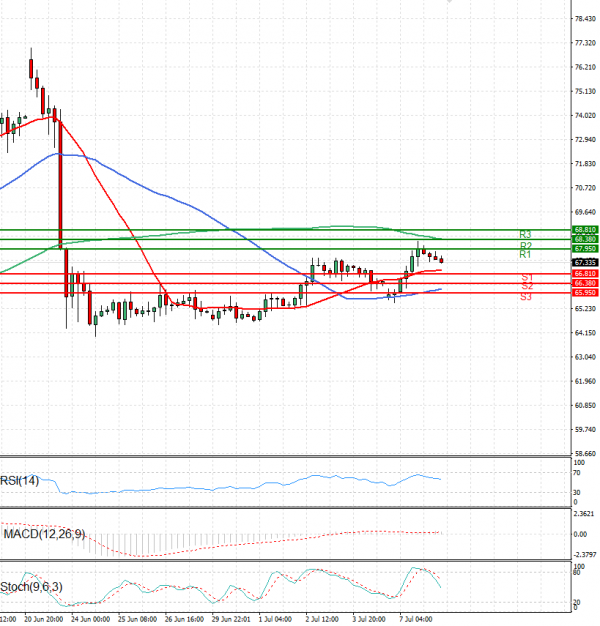The width and height of the screenshot is (600, 626).
Task: Click the 65.230 price axis value
Action: click(x=585, y=309)
